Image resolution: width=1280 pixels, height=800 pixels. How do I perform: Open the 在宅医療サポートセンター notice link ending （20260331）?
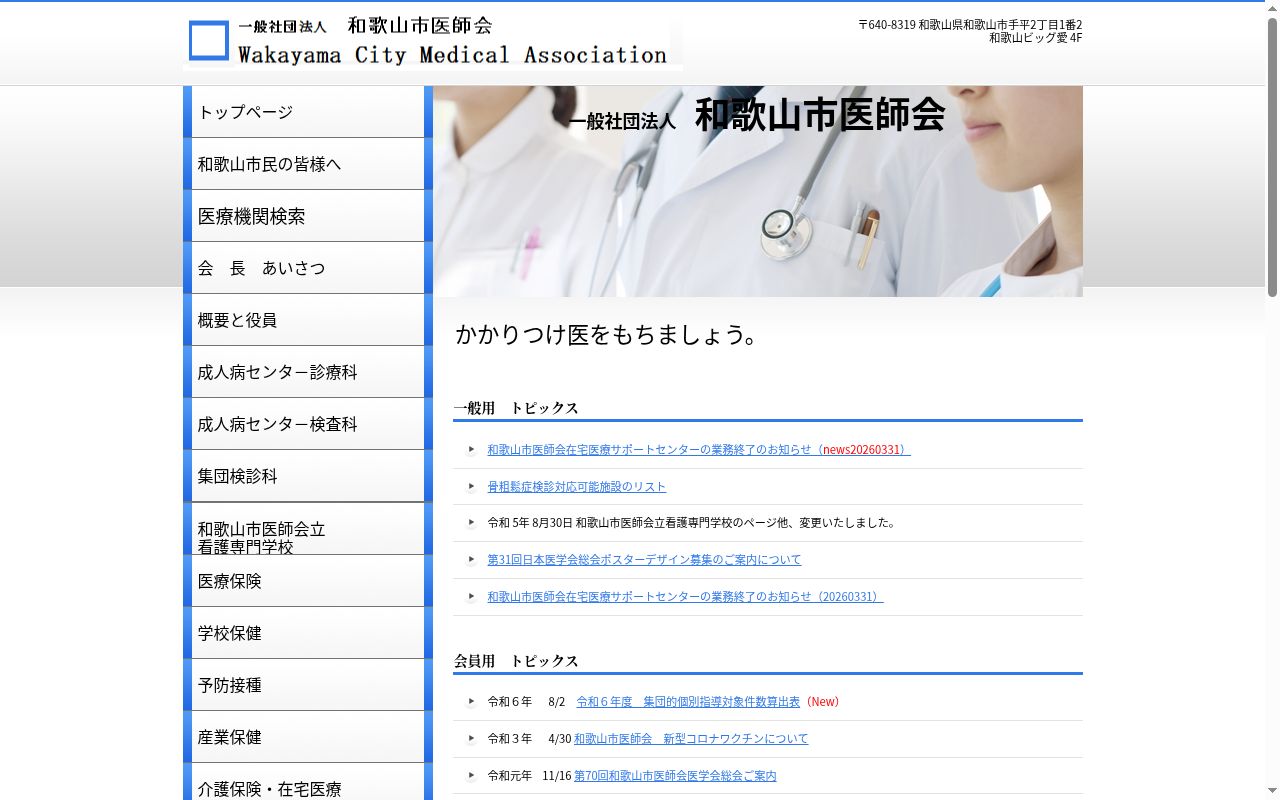685,597
